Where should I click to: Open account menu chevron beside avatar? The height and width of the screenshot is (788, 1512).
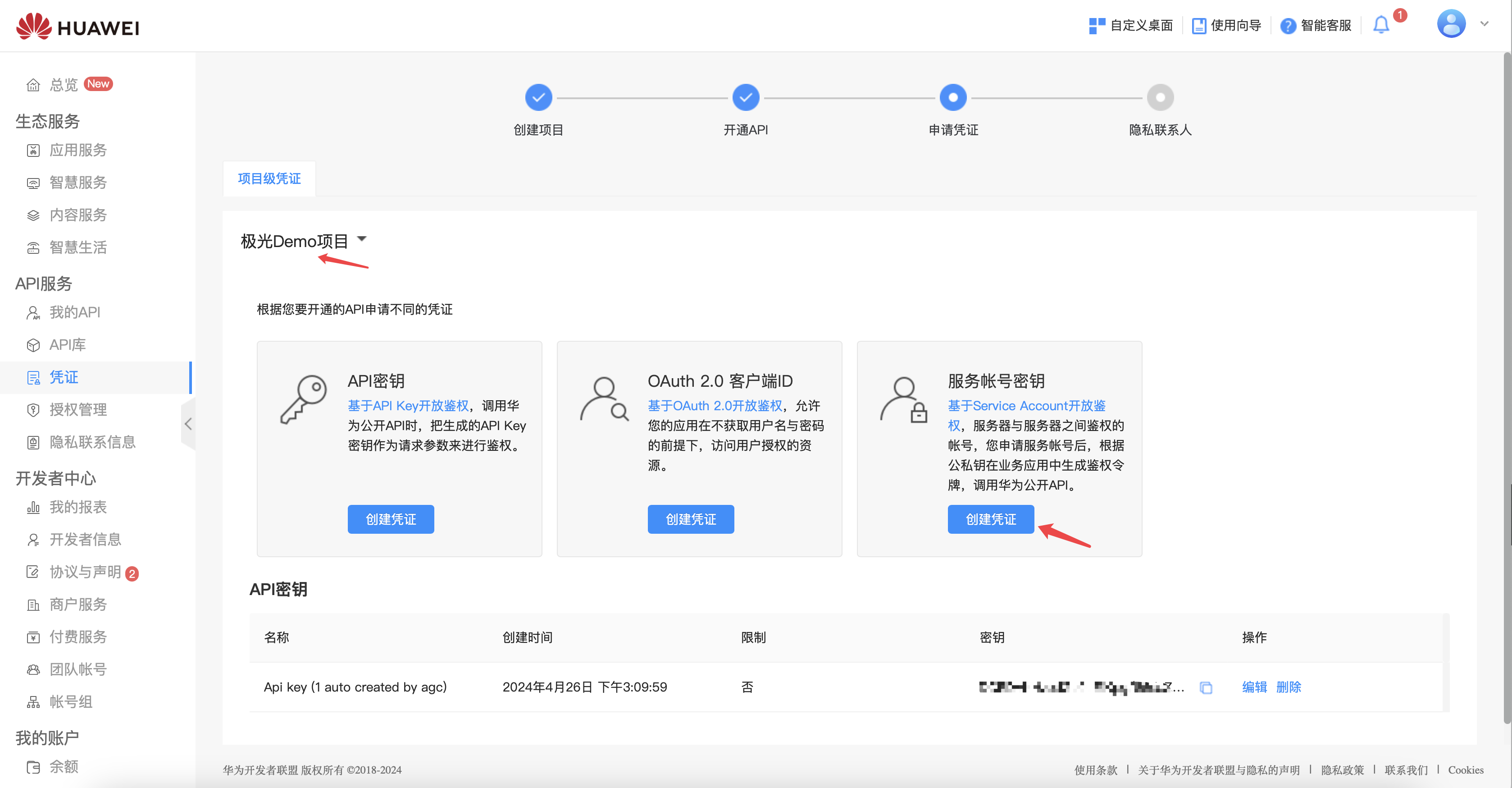click(1485, 24)
